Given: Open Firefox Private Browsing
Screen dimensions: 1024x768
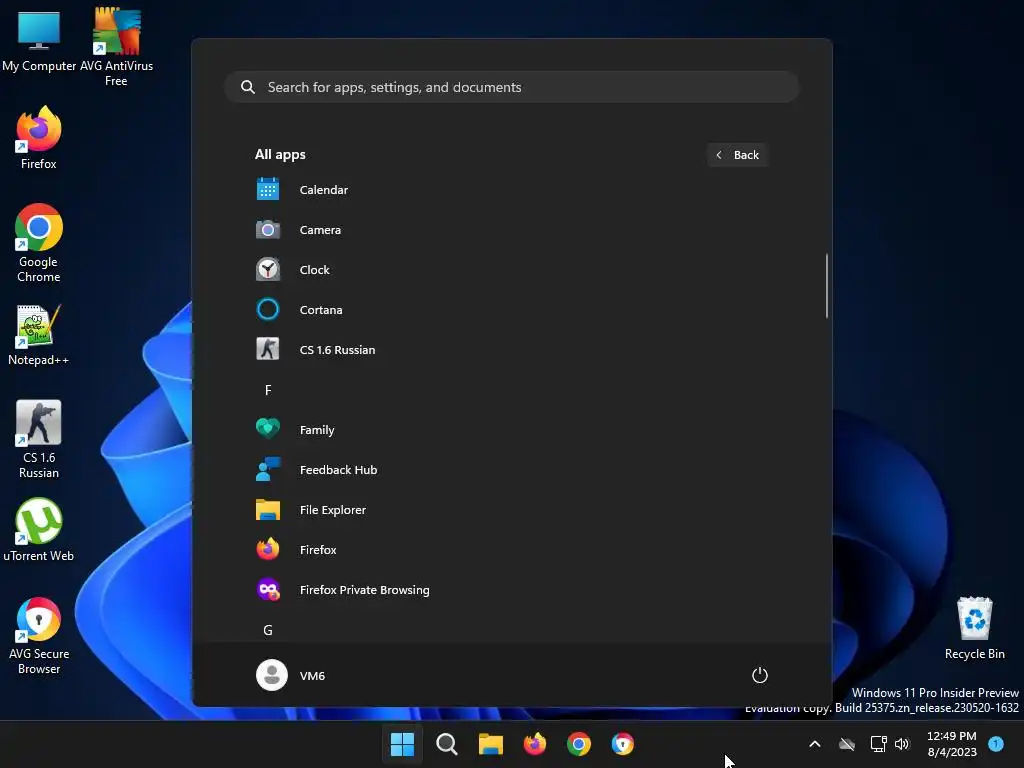Looking at the screenshot, I should click(x=511, y=589).
